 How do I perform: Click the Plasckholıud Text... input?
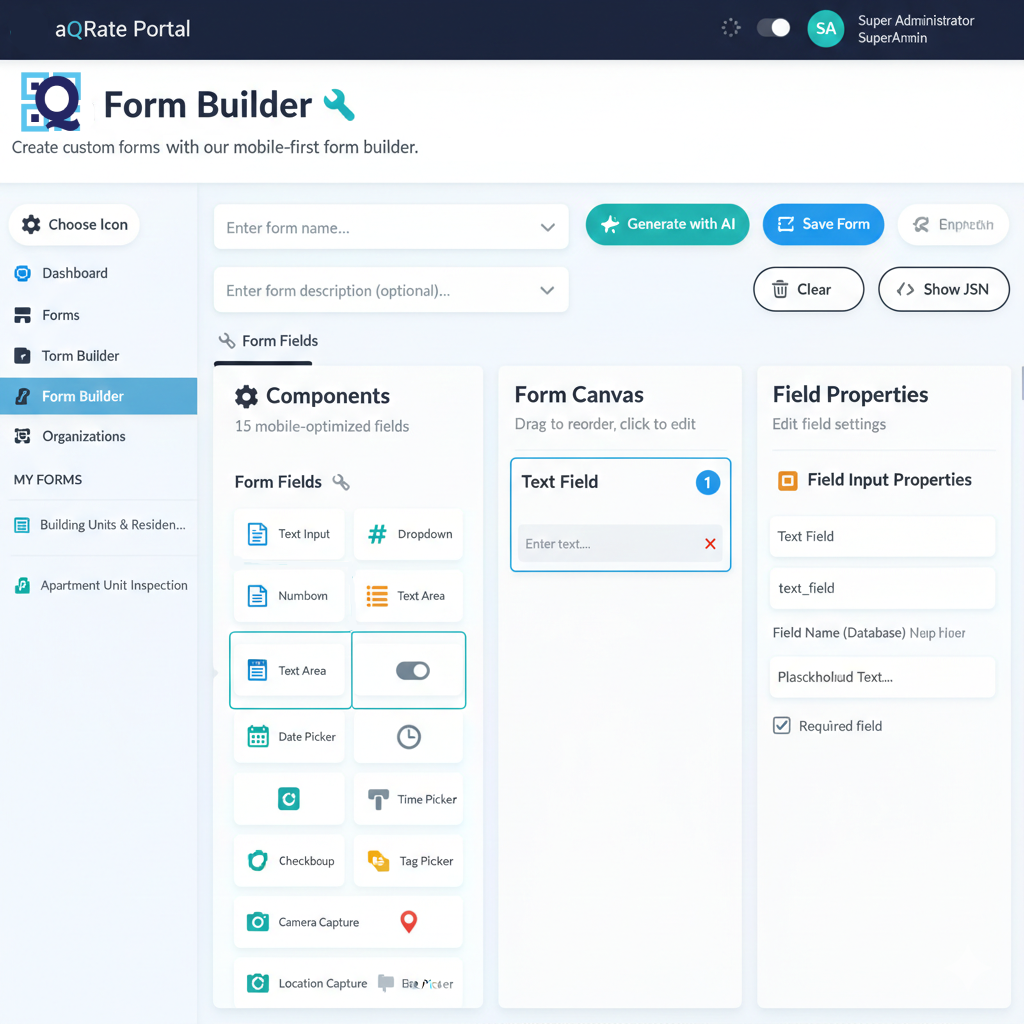tap(882, 677)
